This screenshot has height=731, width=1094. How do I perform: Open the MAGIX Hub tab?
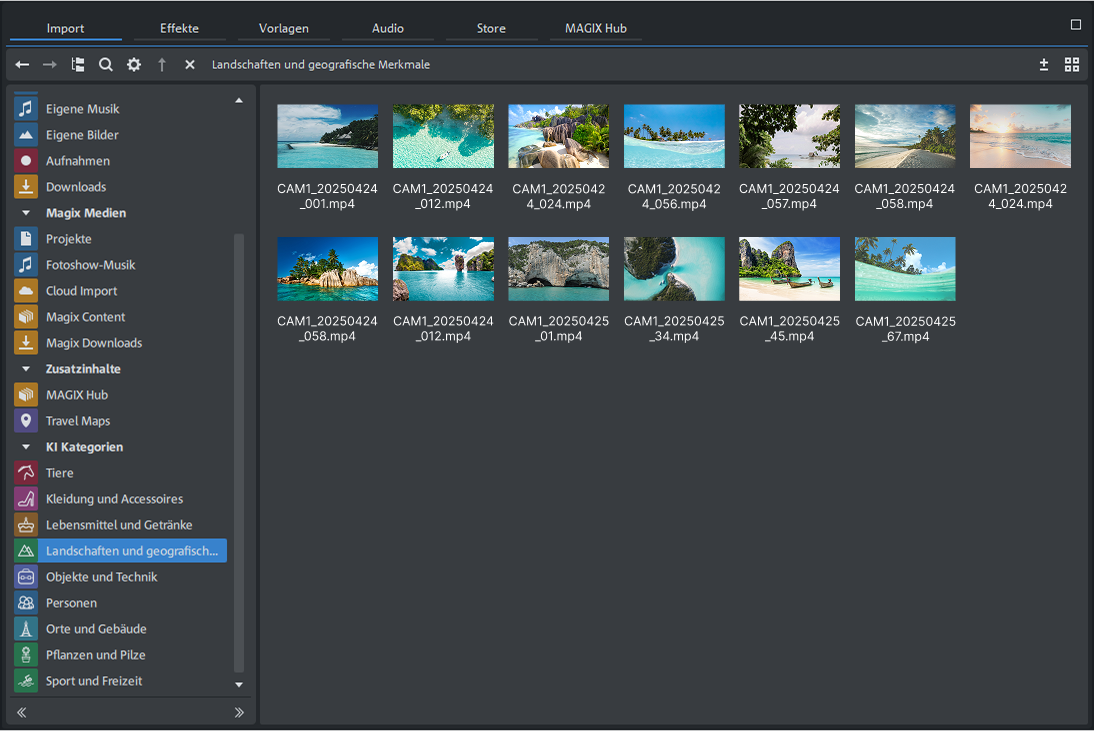tap(596, 28)
